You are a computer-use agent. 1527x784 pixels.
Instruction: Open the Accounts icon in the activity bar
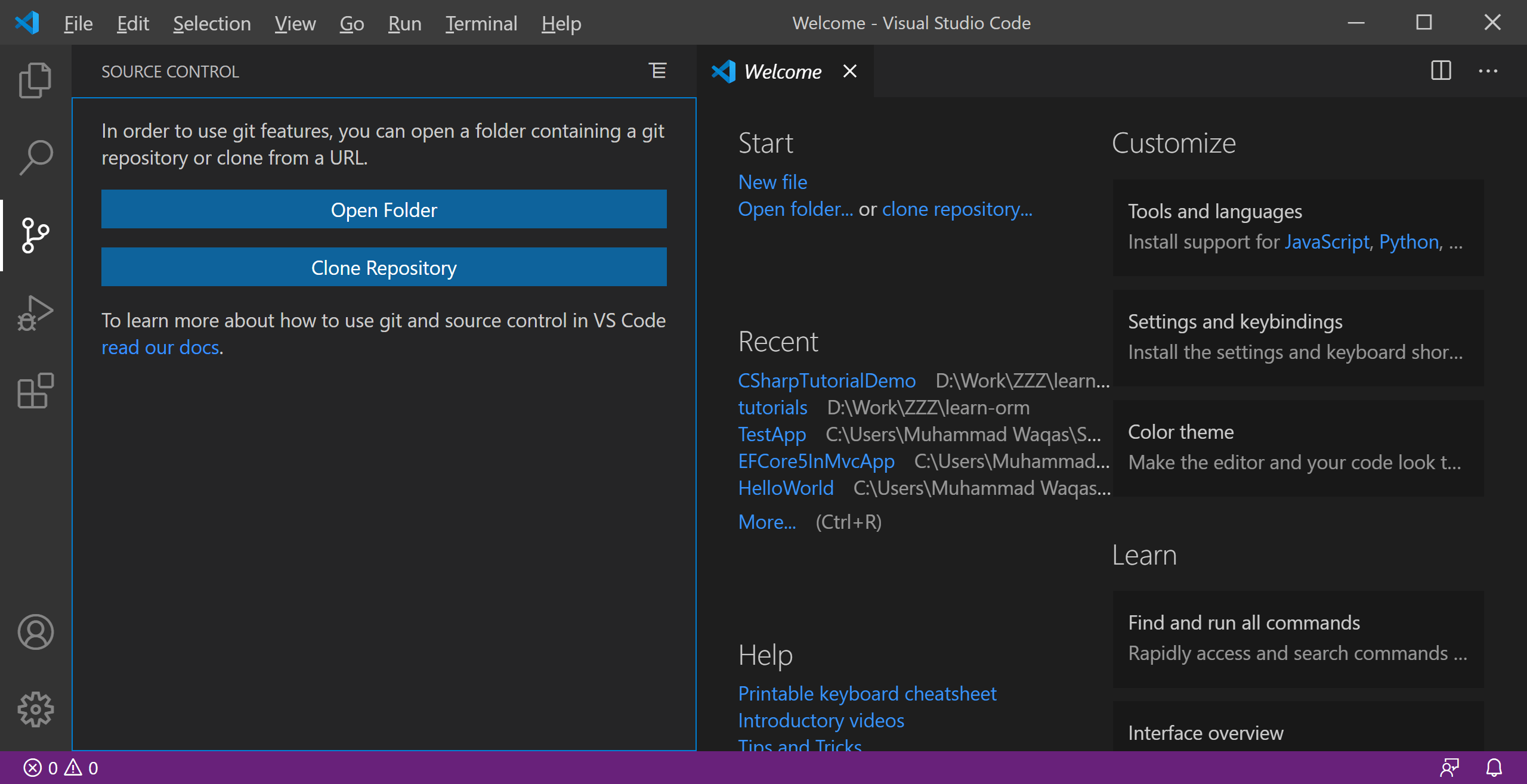[35, 632]
